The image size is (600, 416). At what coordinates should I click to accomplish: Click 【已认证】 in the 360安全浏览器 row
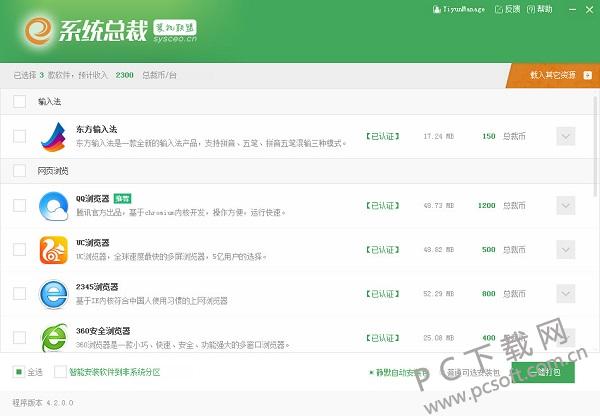point(382,338)
